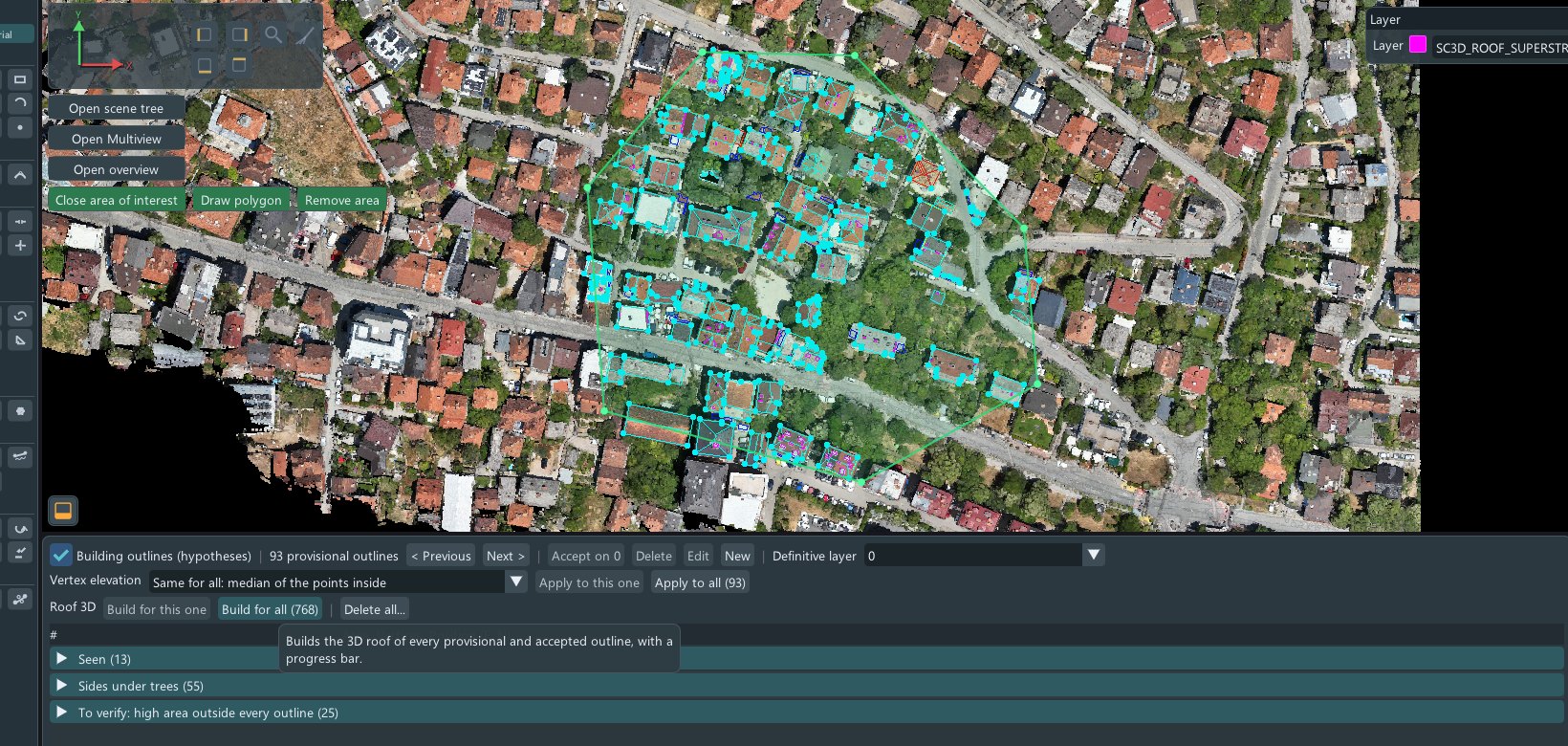The width and height of the screenshot is (1568, 746).
Task: Uncheck Building outlines (hypotheses) checkbox
Action: point(61,556)
